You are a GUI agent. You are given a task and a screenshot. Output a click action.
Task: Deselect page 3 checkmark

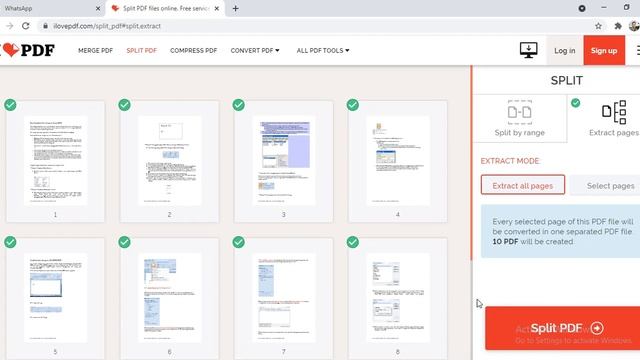coord(239,105)
